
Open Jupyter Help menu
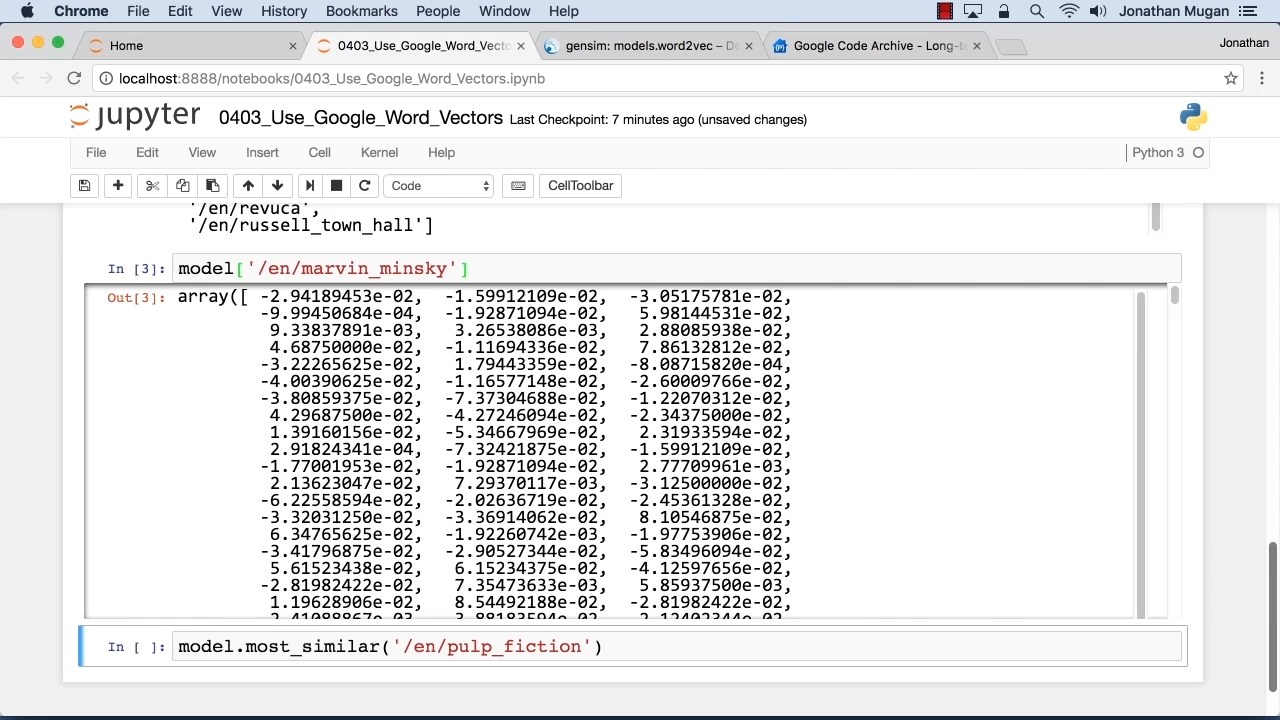441,152
